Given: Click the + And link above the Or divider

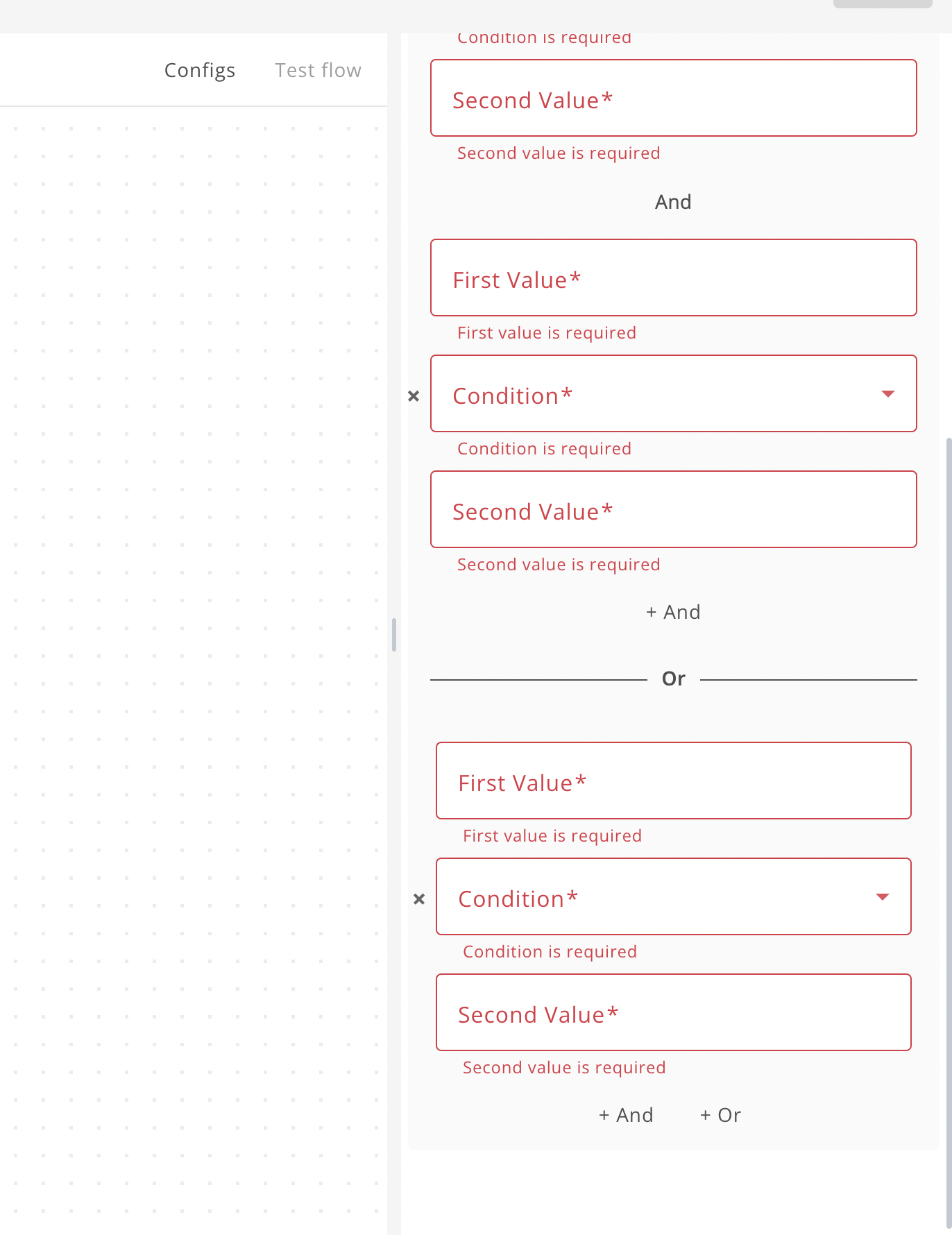Looking at the screenshot, I should (672, 612).
